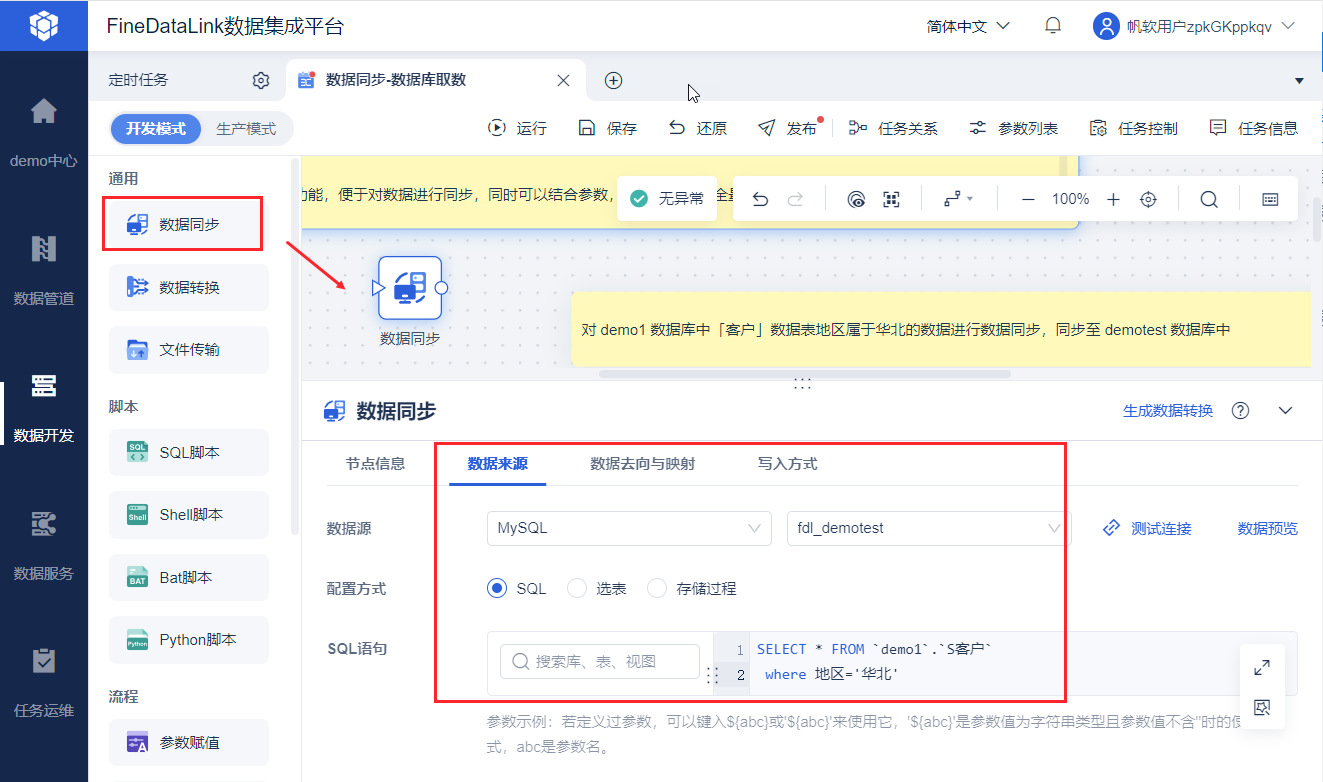Run the task with 运行
The width and height of the screenshot is (1323, 782).
(x=517, y=128)
